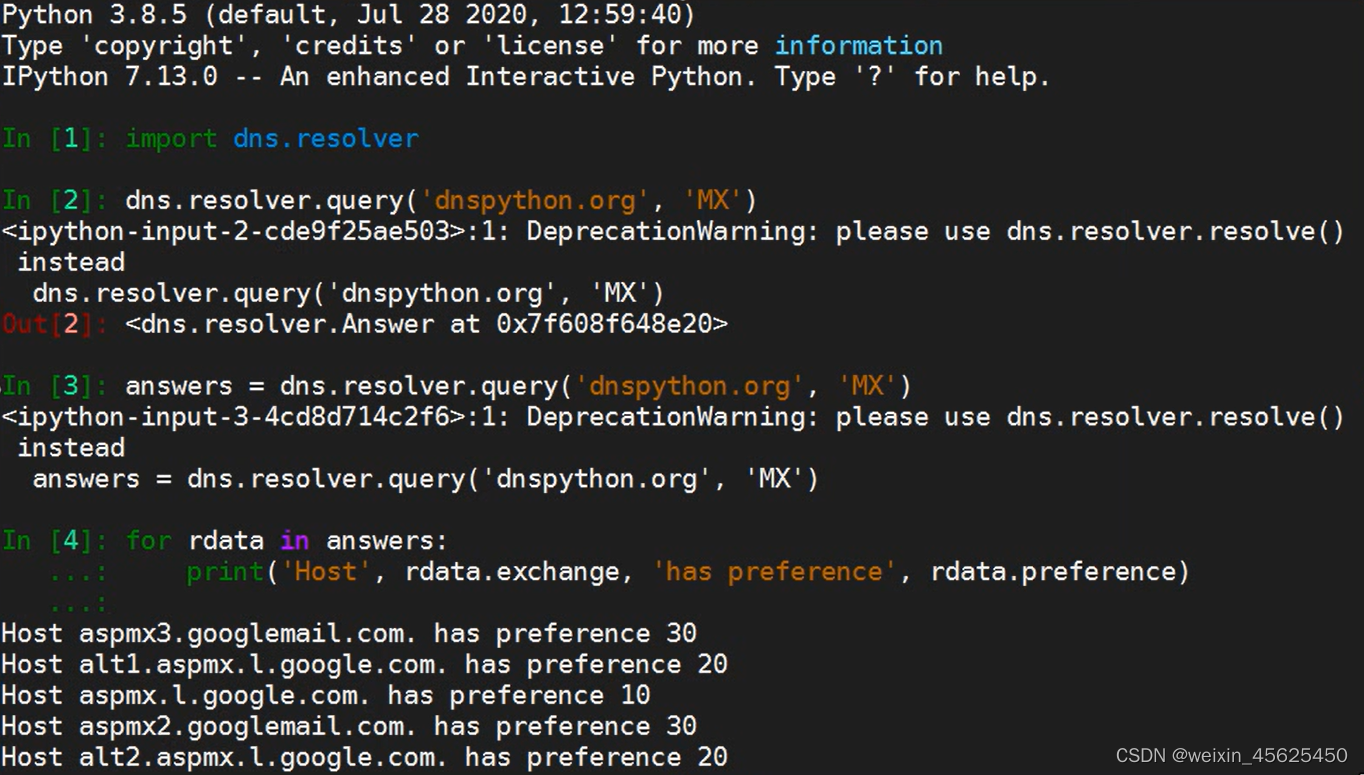Click the string 'has preference' in code
Screen dimensions: 1364x775
(x=774, y=572)
